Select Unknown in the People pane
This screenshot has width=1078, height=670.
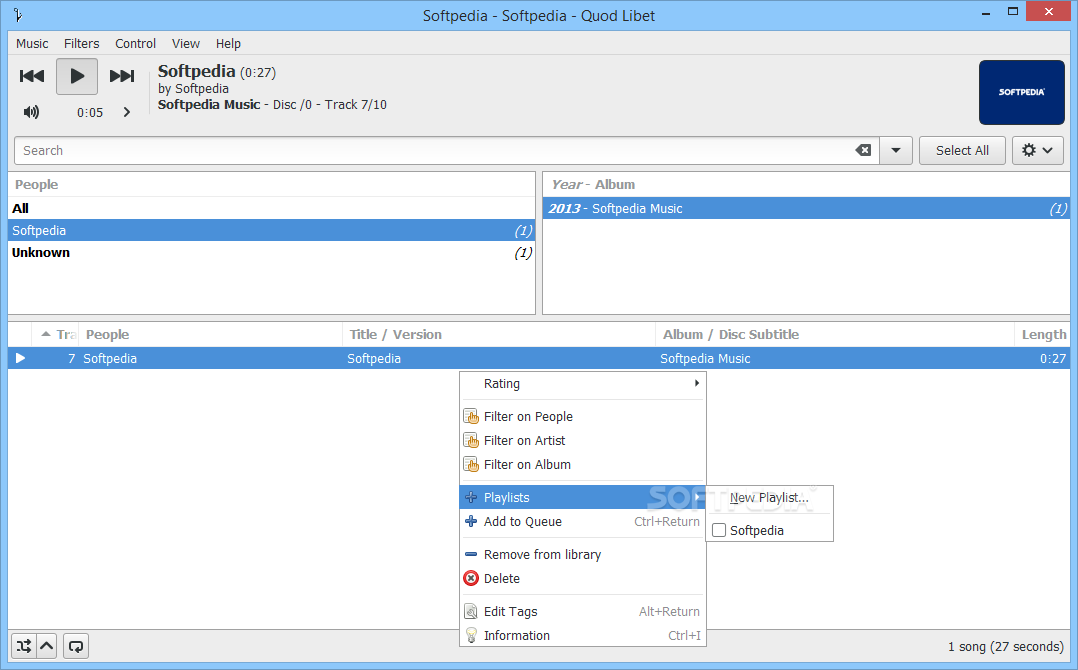tap(272, 252)
